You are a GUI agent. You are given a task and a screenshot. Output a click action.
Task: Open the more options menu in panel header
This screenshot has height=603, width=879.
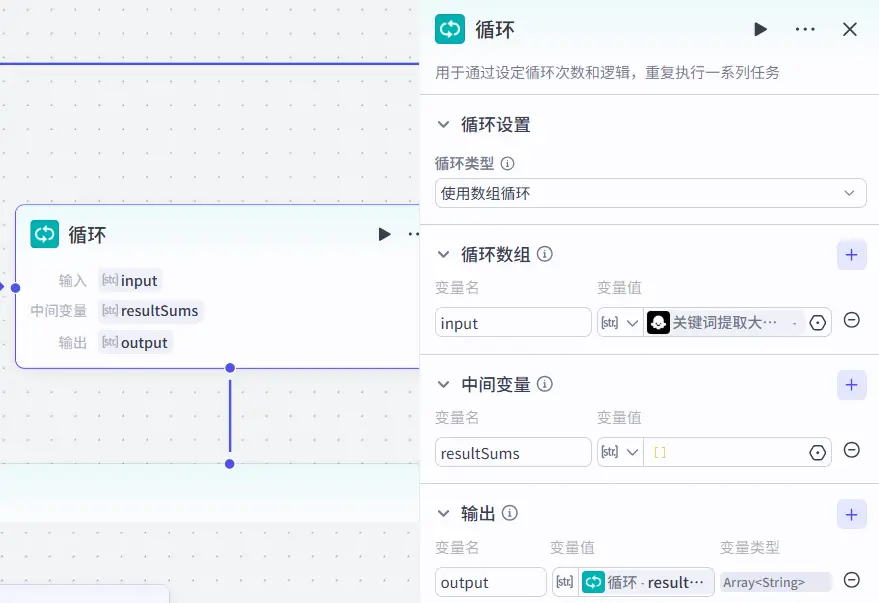pos(805,30)
